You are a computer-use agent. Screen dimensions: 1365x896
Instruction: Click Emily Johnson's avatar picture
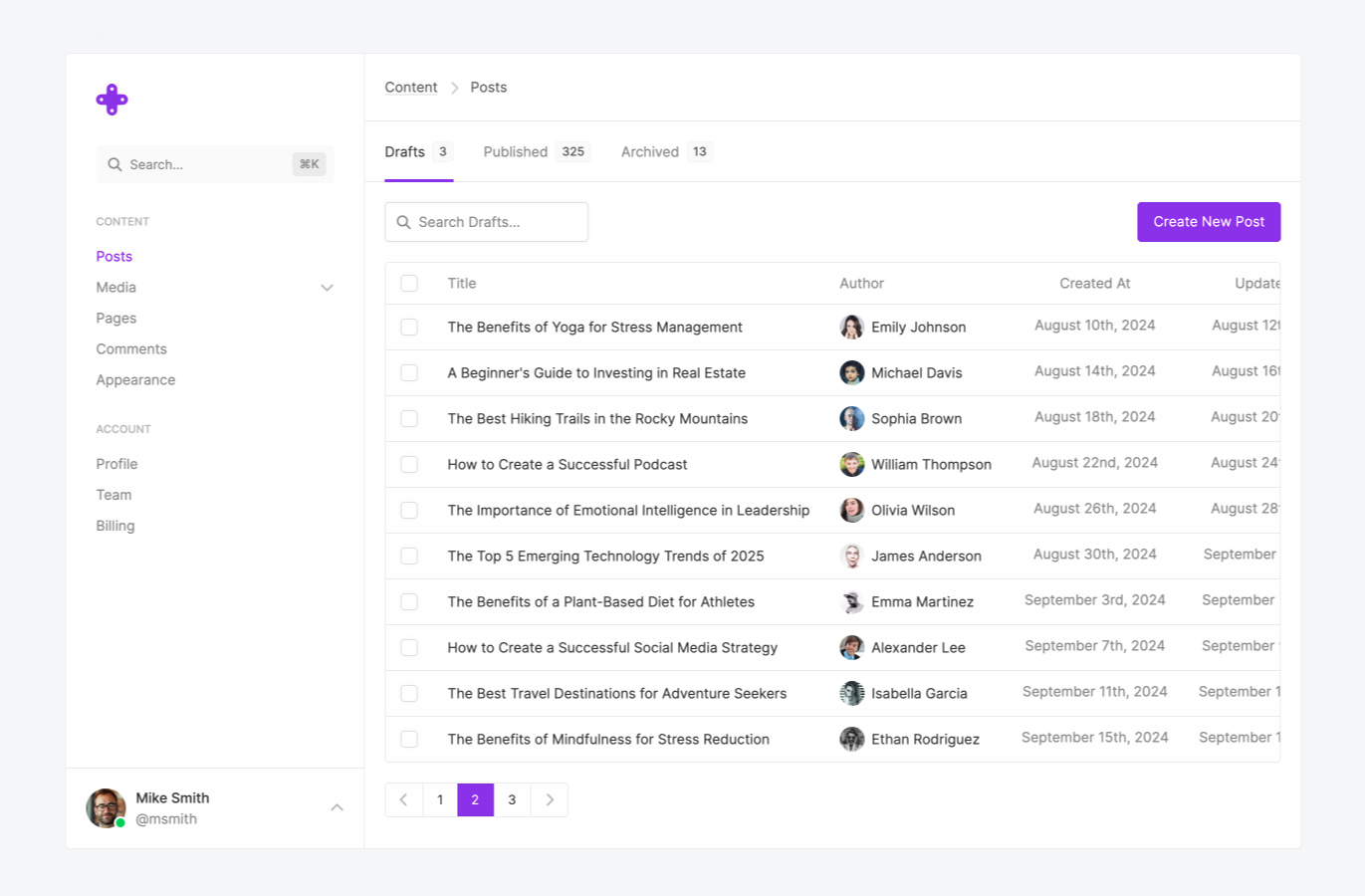point(851,327)
